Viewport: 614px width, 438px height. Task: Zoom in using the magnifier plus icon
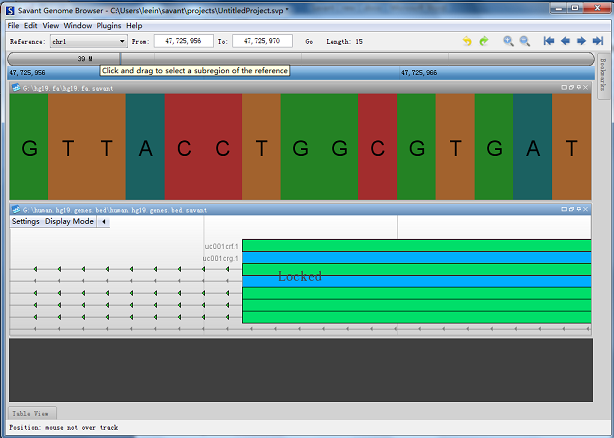(x=508, y=41)
